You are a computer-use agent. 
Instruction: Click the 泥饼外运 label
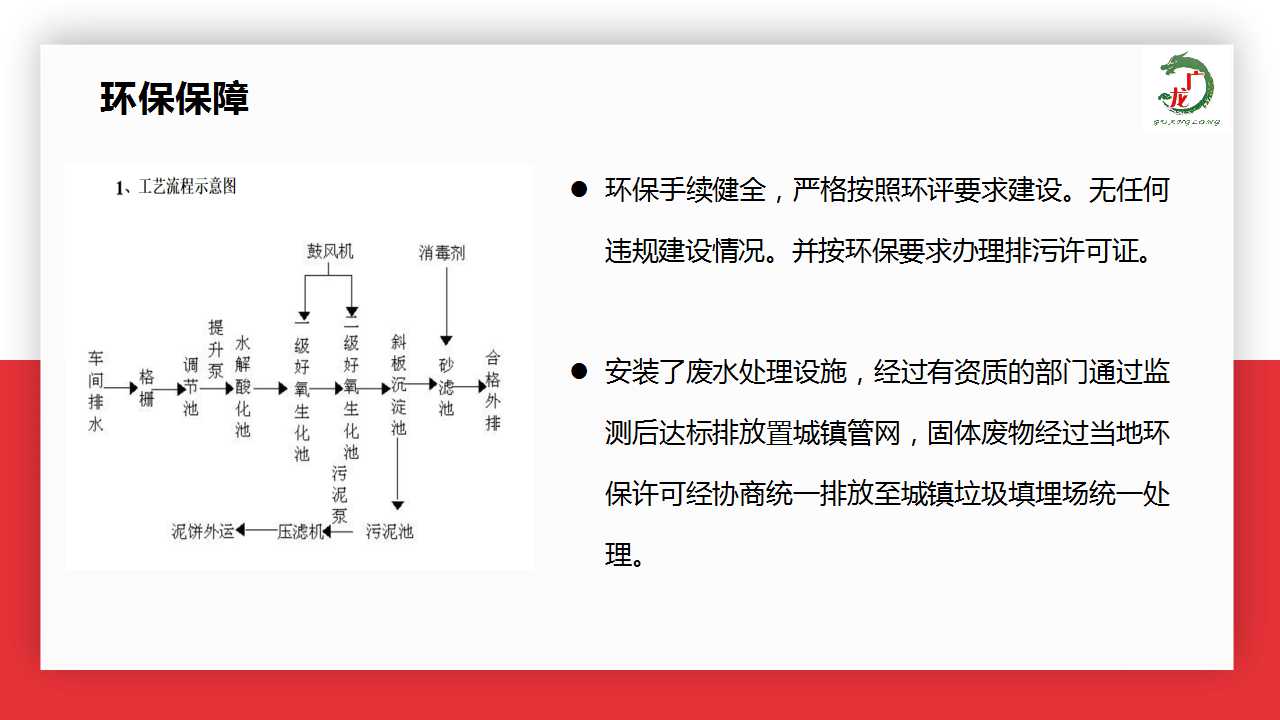click(x=202, y=531)
